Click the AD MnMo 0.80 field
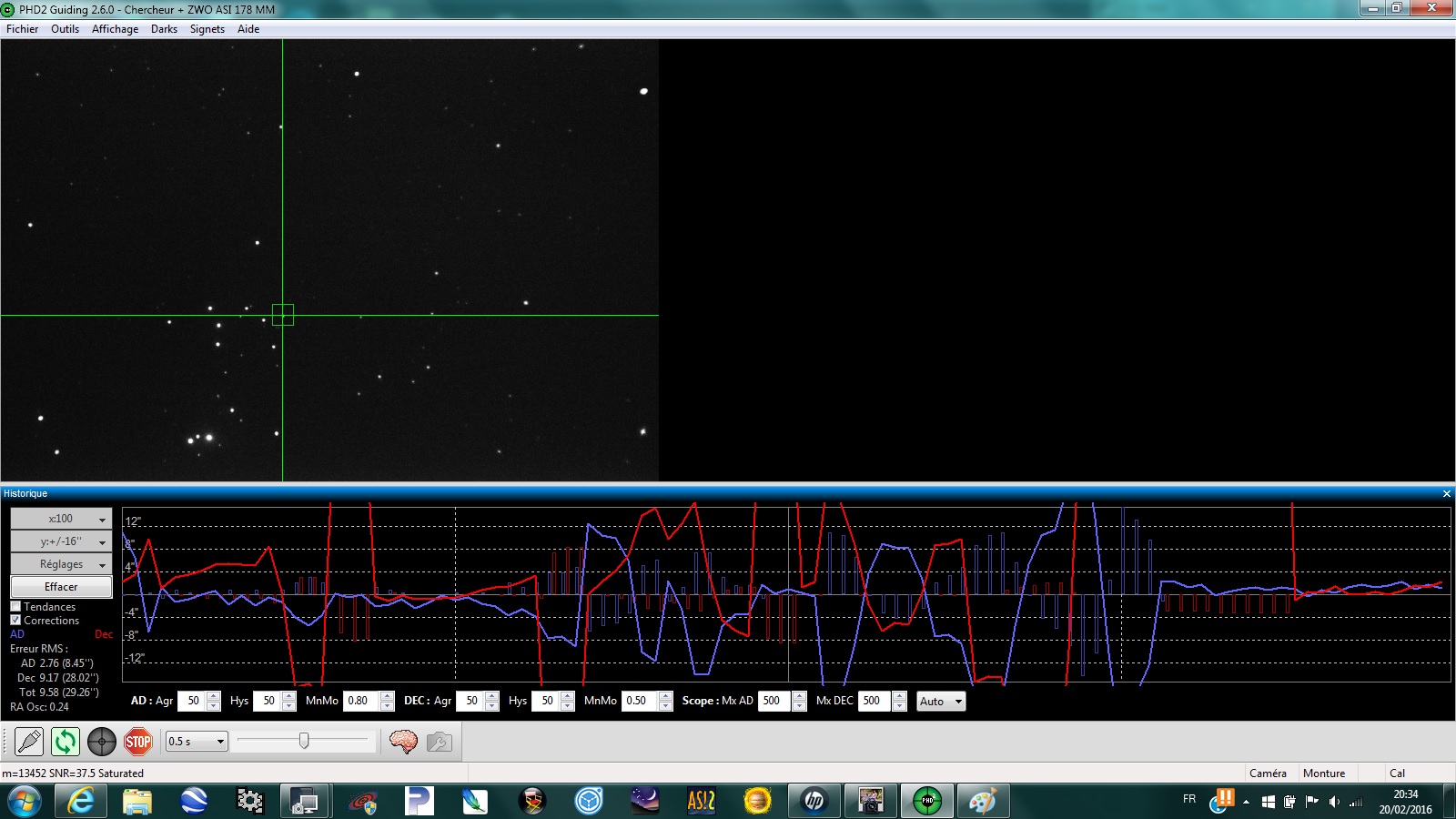This screenshot has width=1456, height=819. (361, 701)
